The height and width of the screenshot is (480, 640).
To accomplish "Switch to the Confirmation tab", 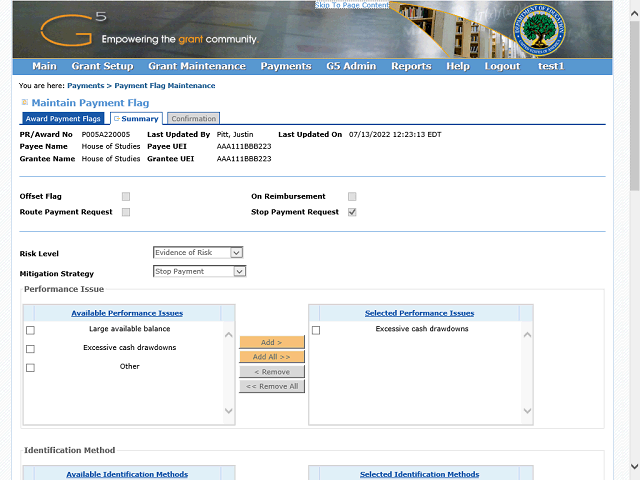I will click(193, 118).
